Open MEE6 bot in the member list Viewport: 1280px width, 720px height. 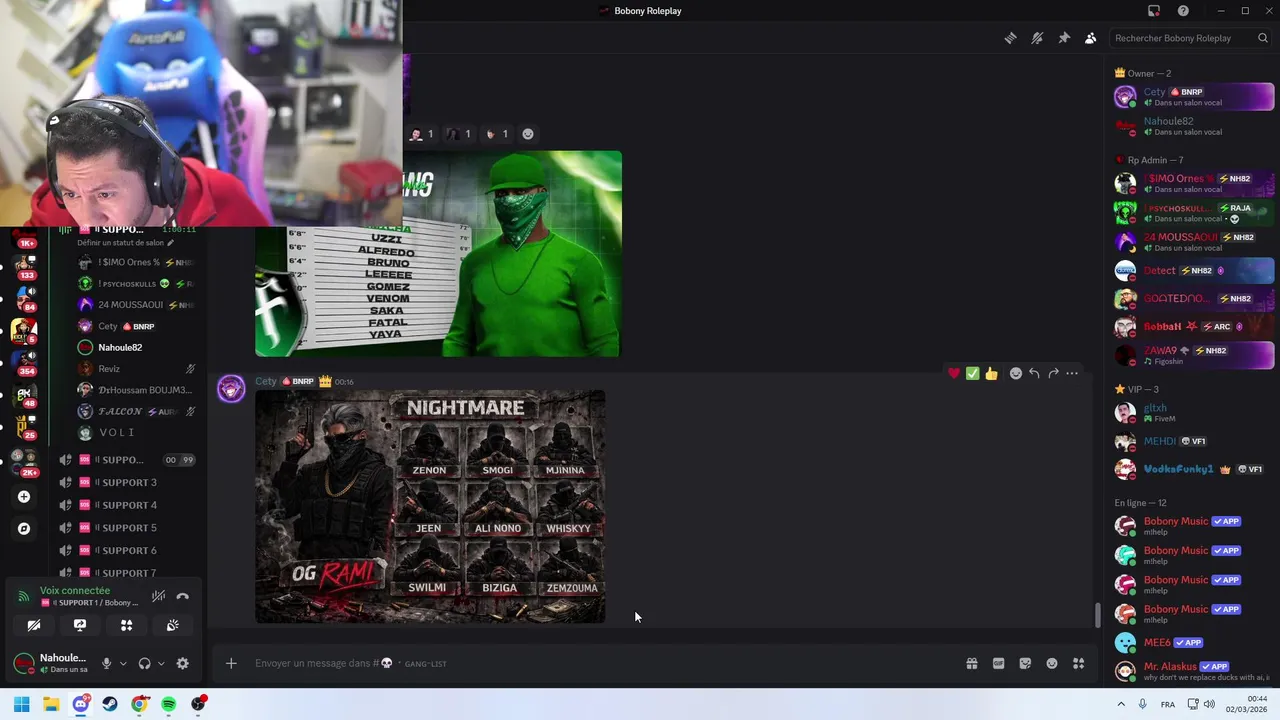(x=1194, y=643)
